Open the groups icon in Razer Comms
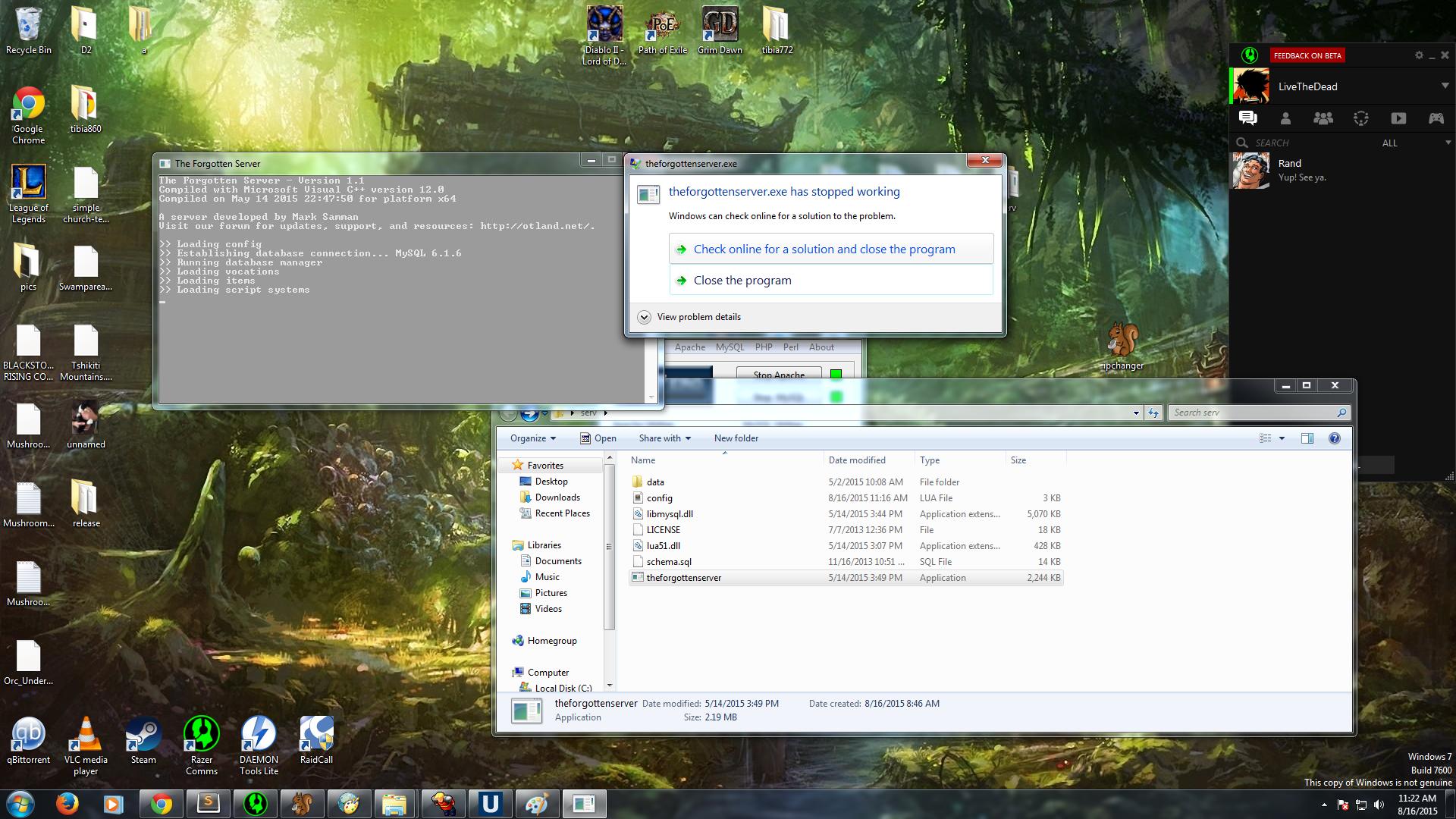Image resolution: width=1456 pixels, height=819 pixels. coord(1323,118)
